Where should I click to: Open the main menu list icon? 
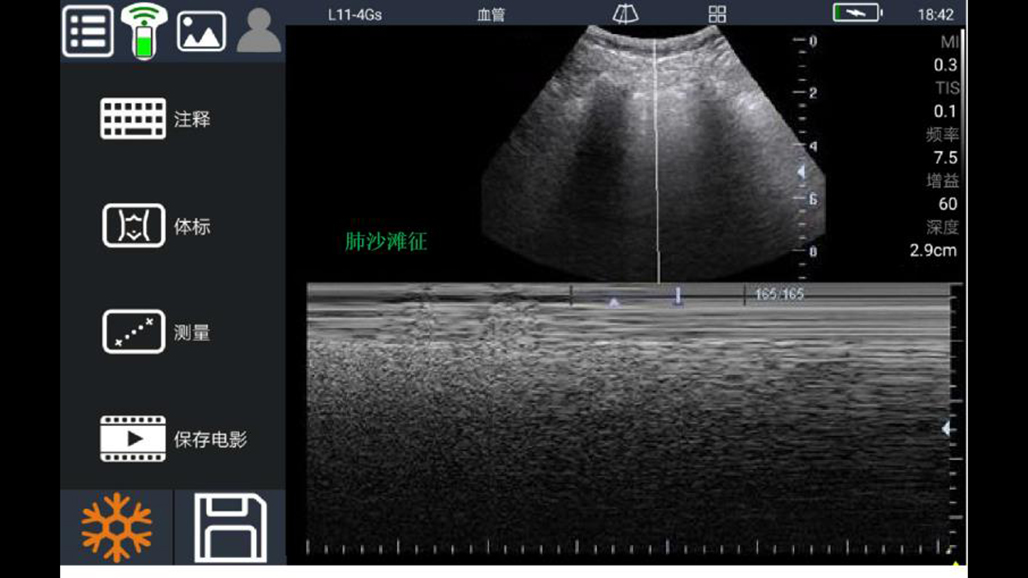(88, 30)
